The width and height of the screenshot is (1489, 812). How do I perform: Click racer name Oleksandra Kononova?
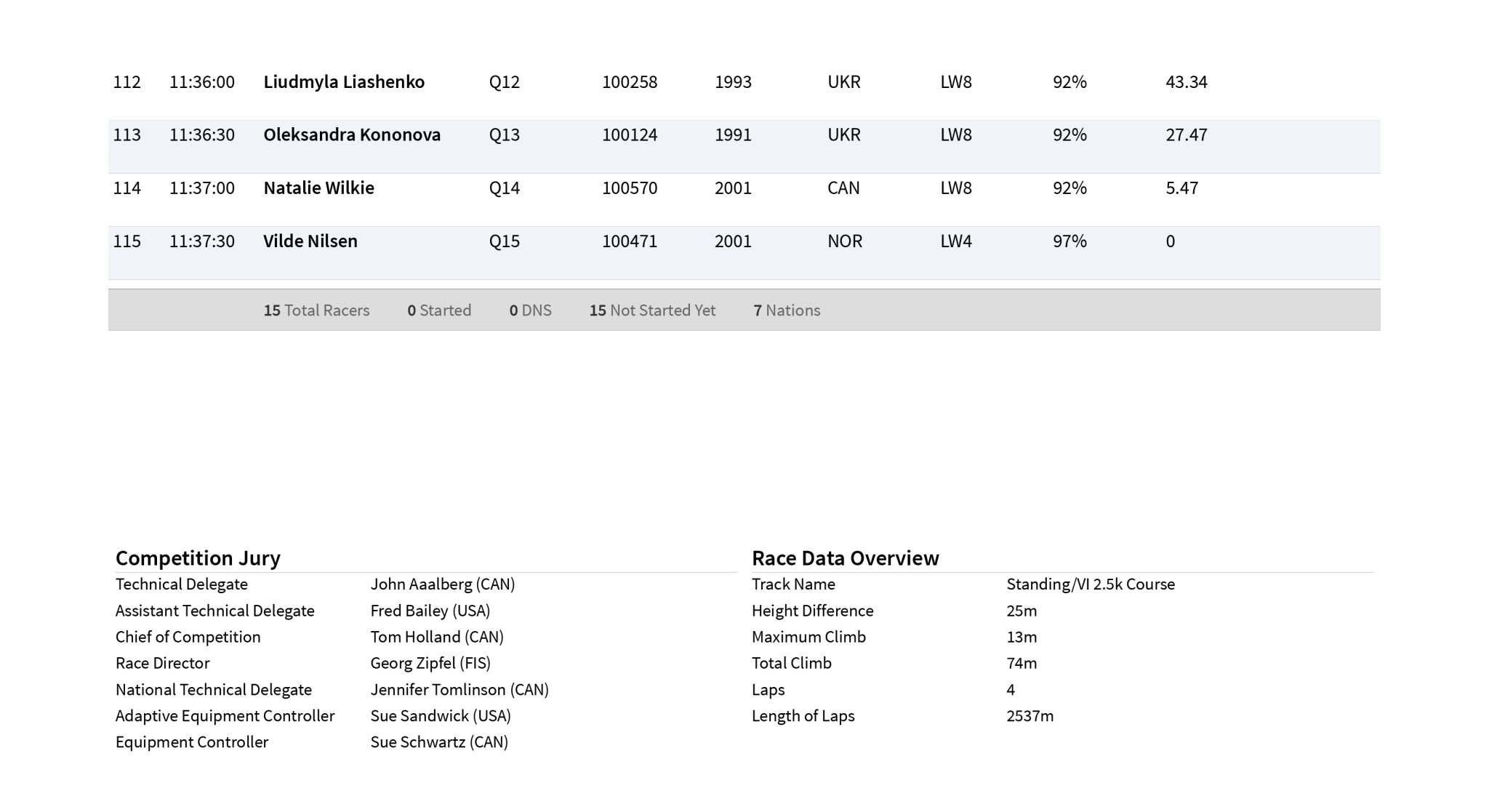351,135
